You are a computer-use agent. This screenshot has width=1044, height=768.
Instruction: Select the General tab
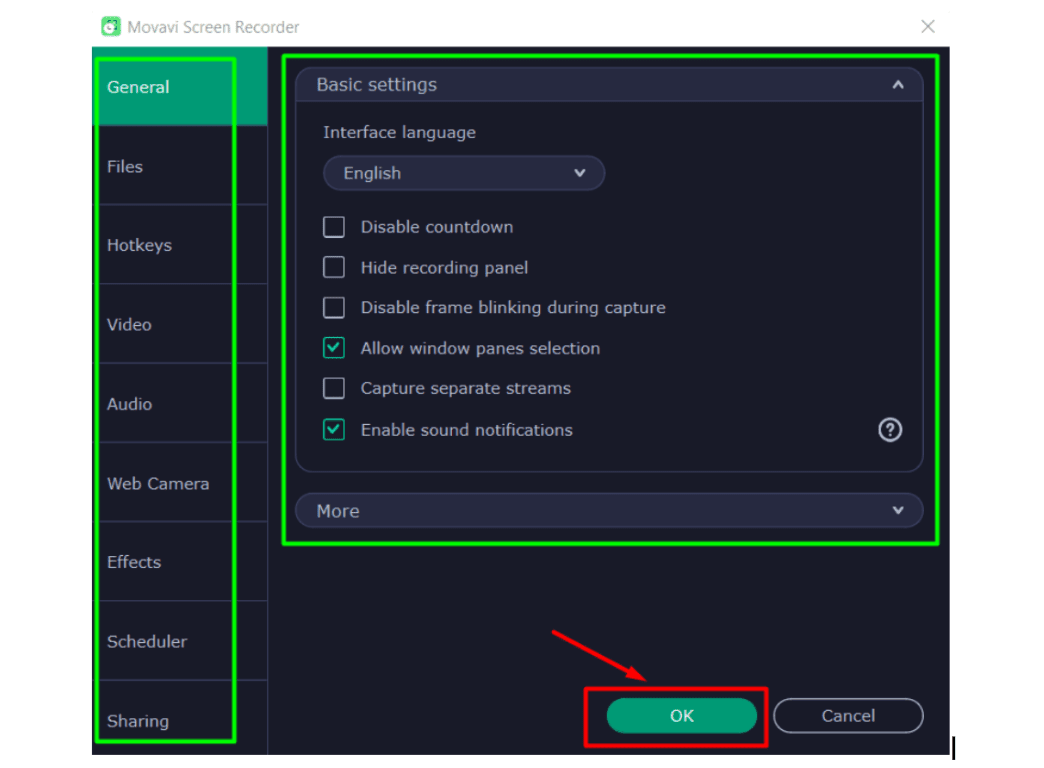(x=180, y=87)
